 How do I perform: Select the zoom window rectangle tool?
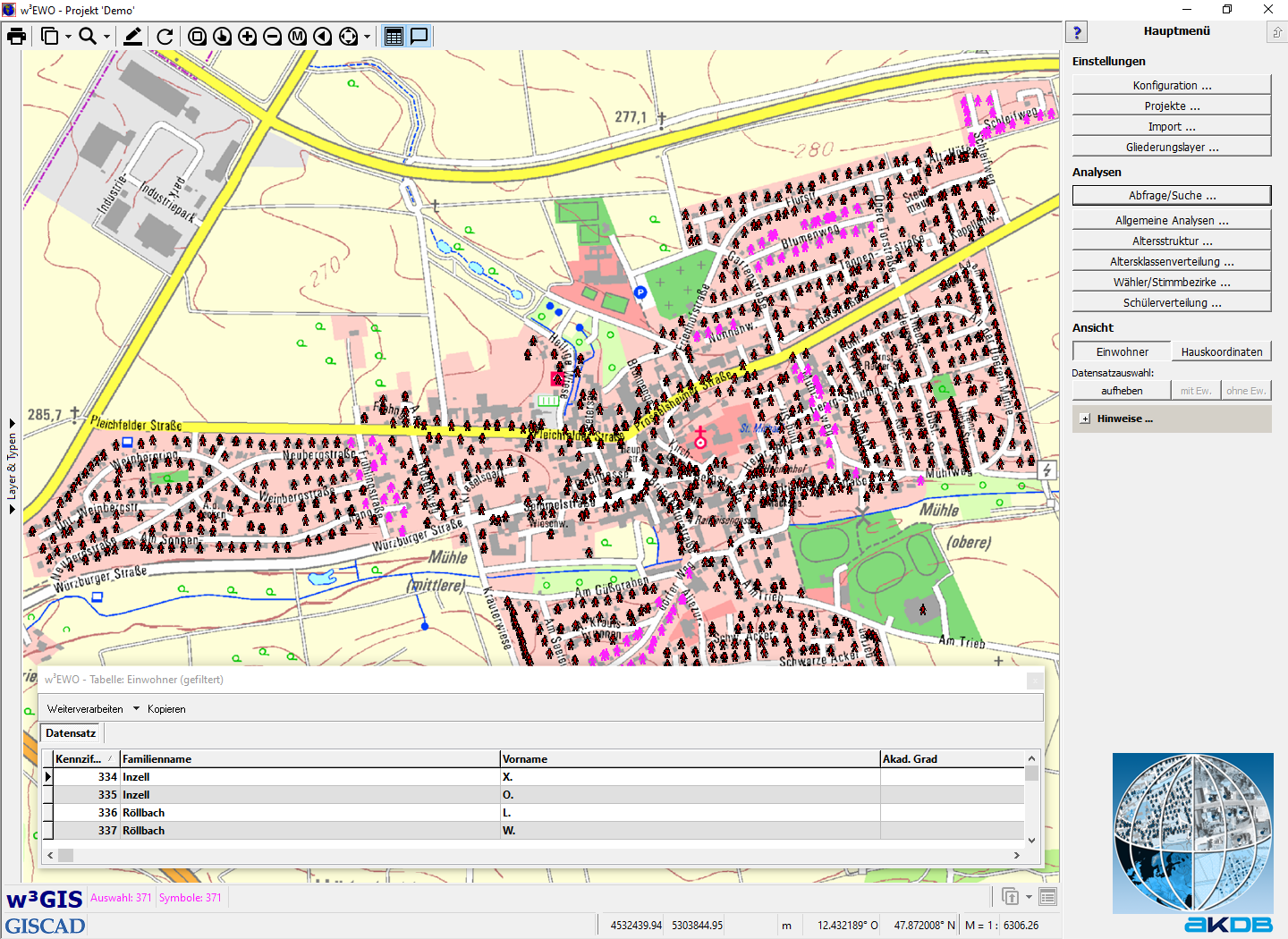pos(198,36)
